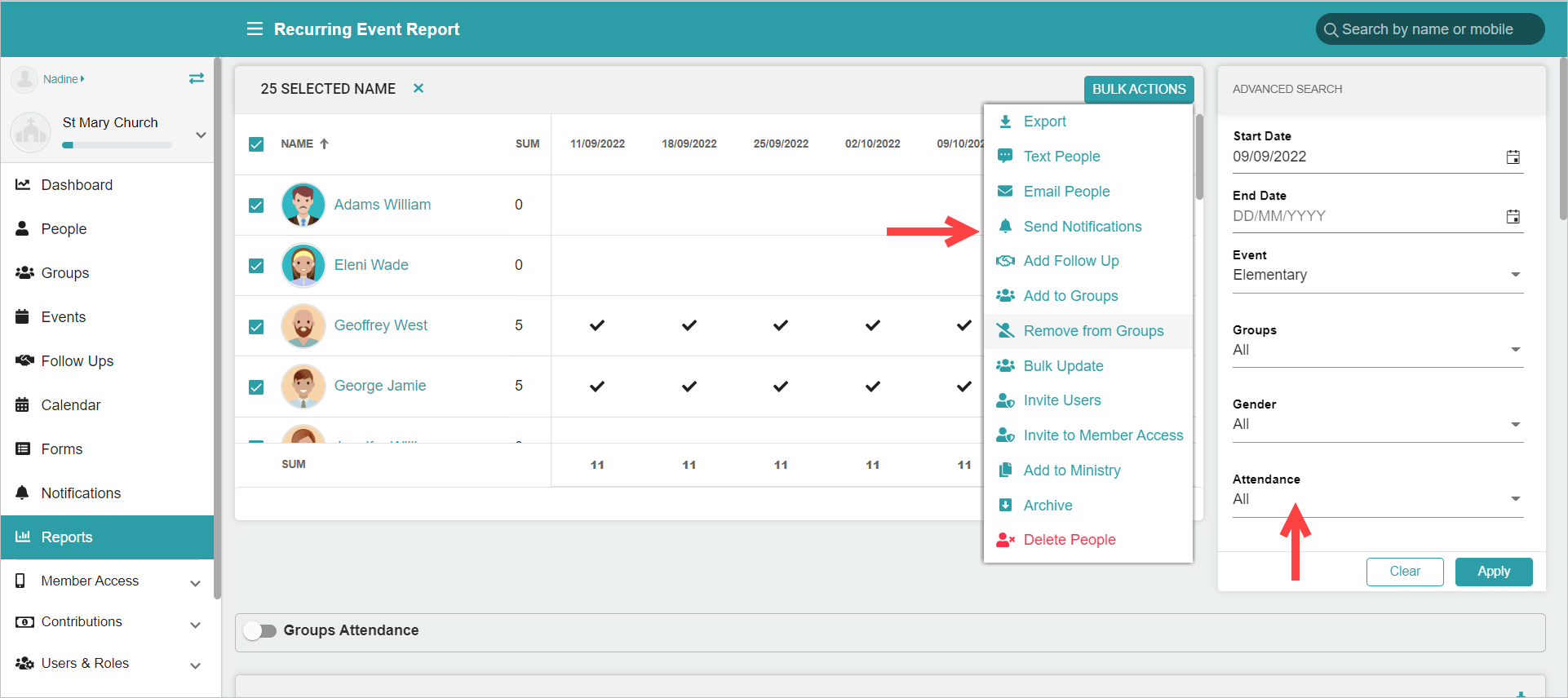Open Events in sidebar
Image resolution: width=1568 pixels, height=698 pixels.
click(107, 317)
